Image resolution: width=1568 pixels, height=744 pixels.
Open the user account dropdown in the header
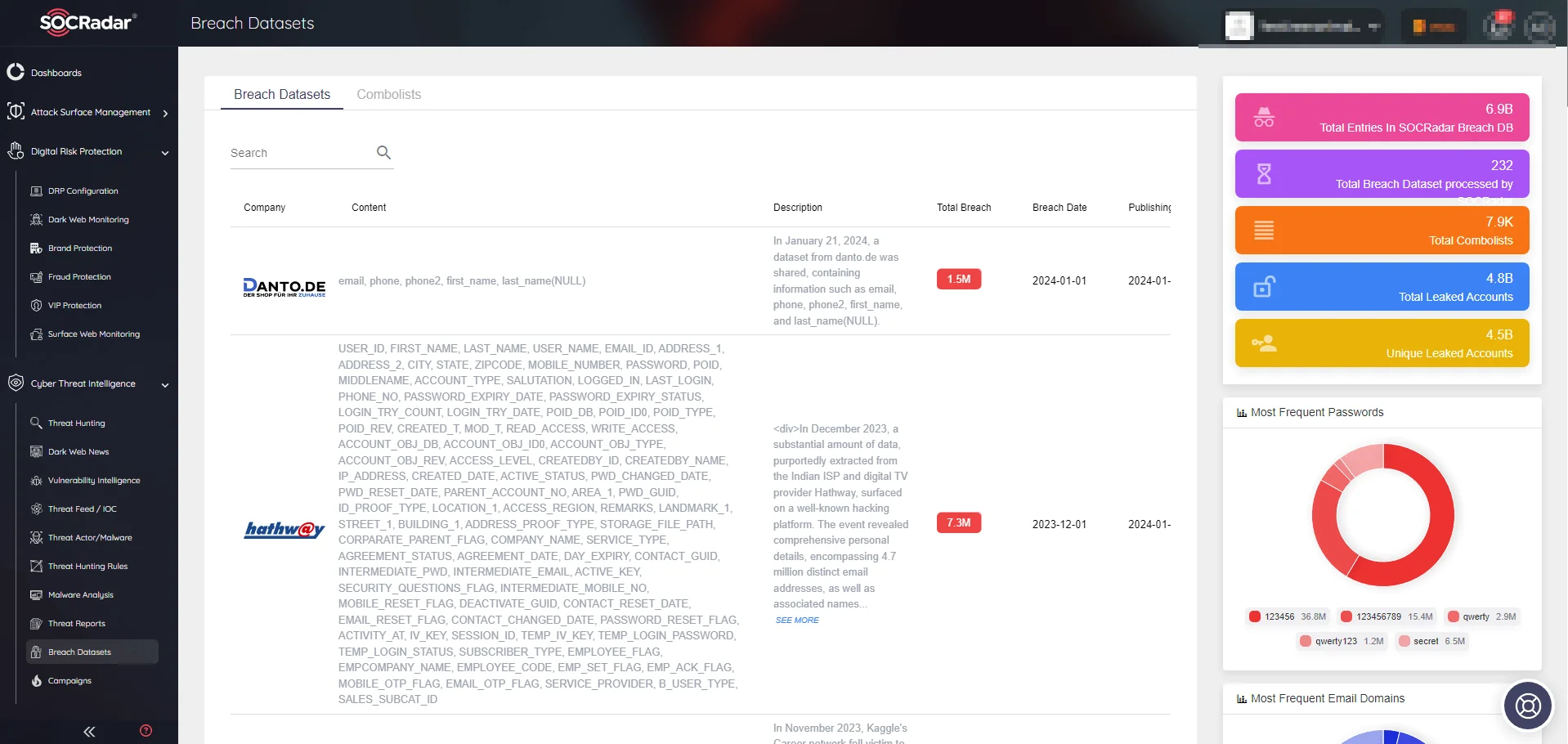tap(1303, 26)
